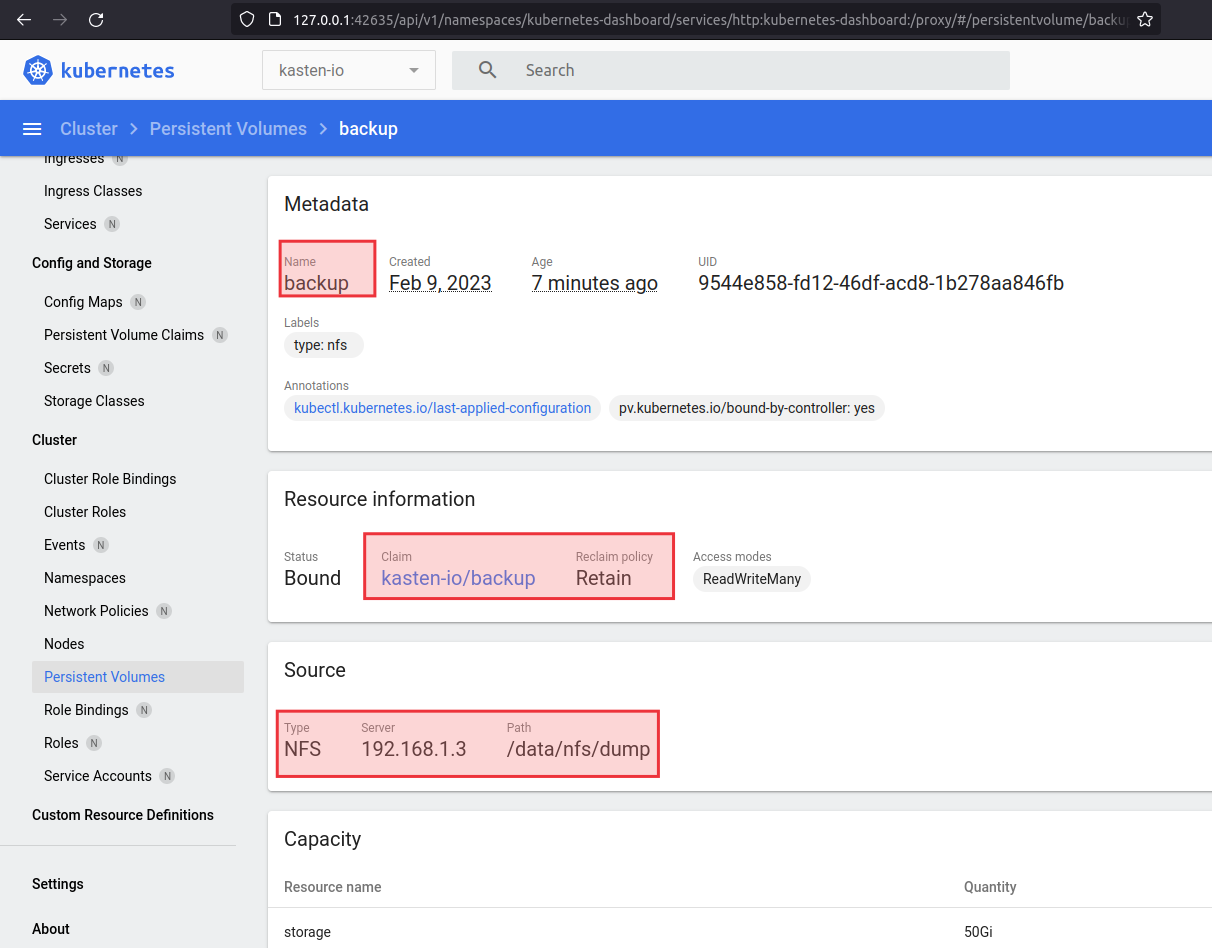The width and height of the screenshot is (1212, 948).
Task: Click the search magnifier icon
Action: (x=487, y=70)
